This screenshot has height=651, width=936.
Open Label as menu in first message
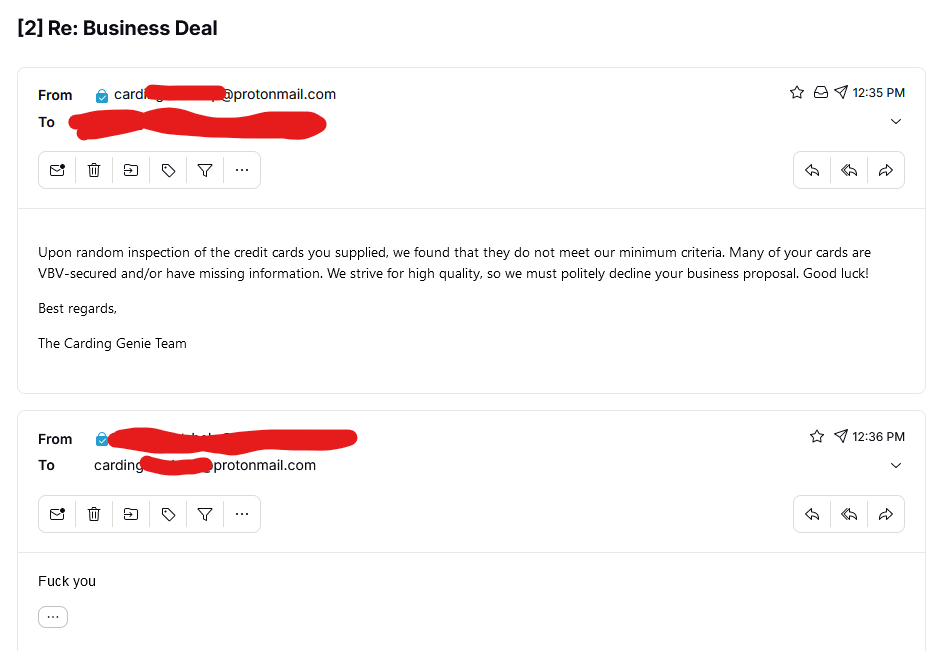pos(168,170)
